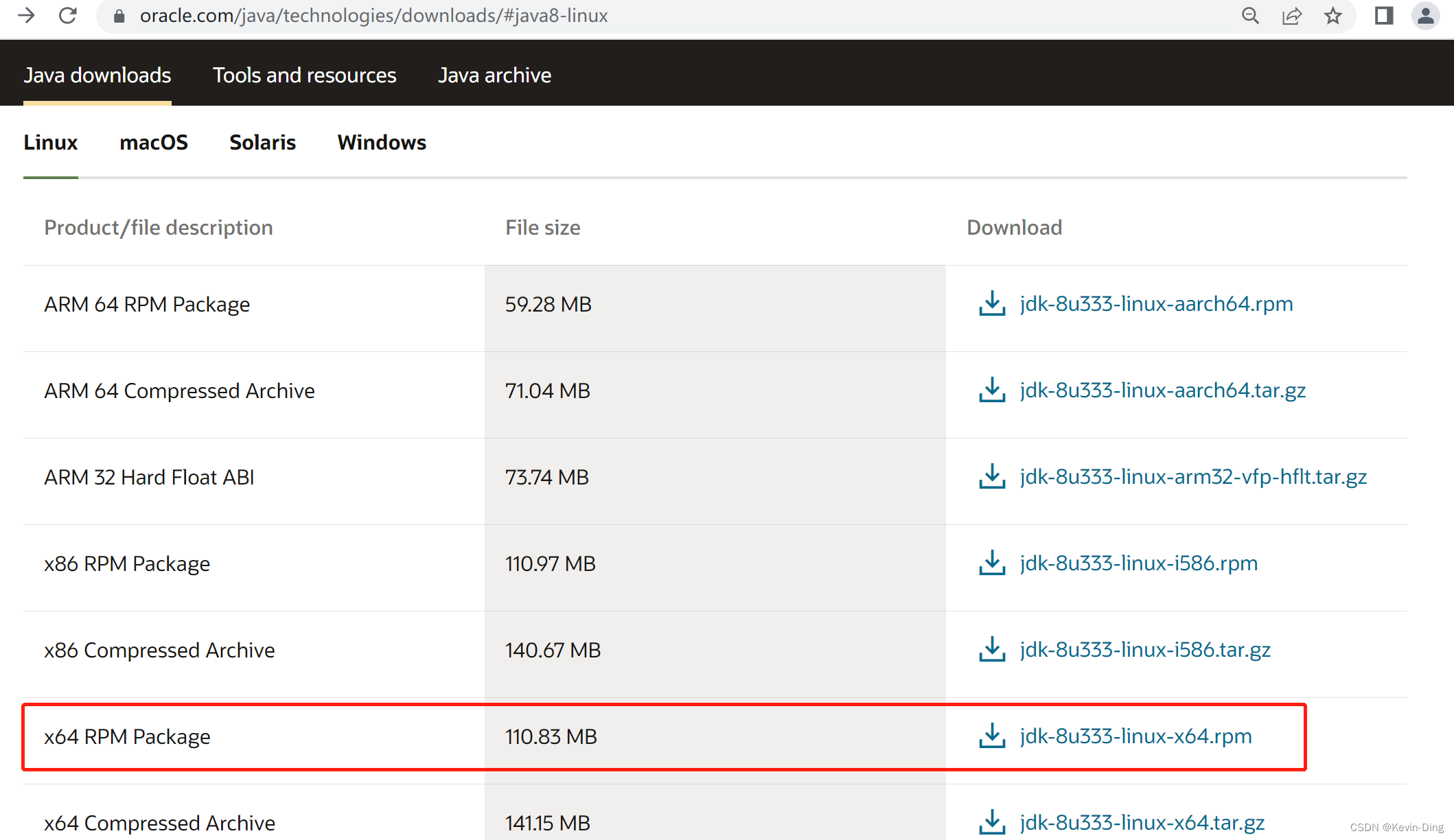Viewport: 1454px width, 840px height.
Task: Open the Java archive menu item
Action: [494, 75]
